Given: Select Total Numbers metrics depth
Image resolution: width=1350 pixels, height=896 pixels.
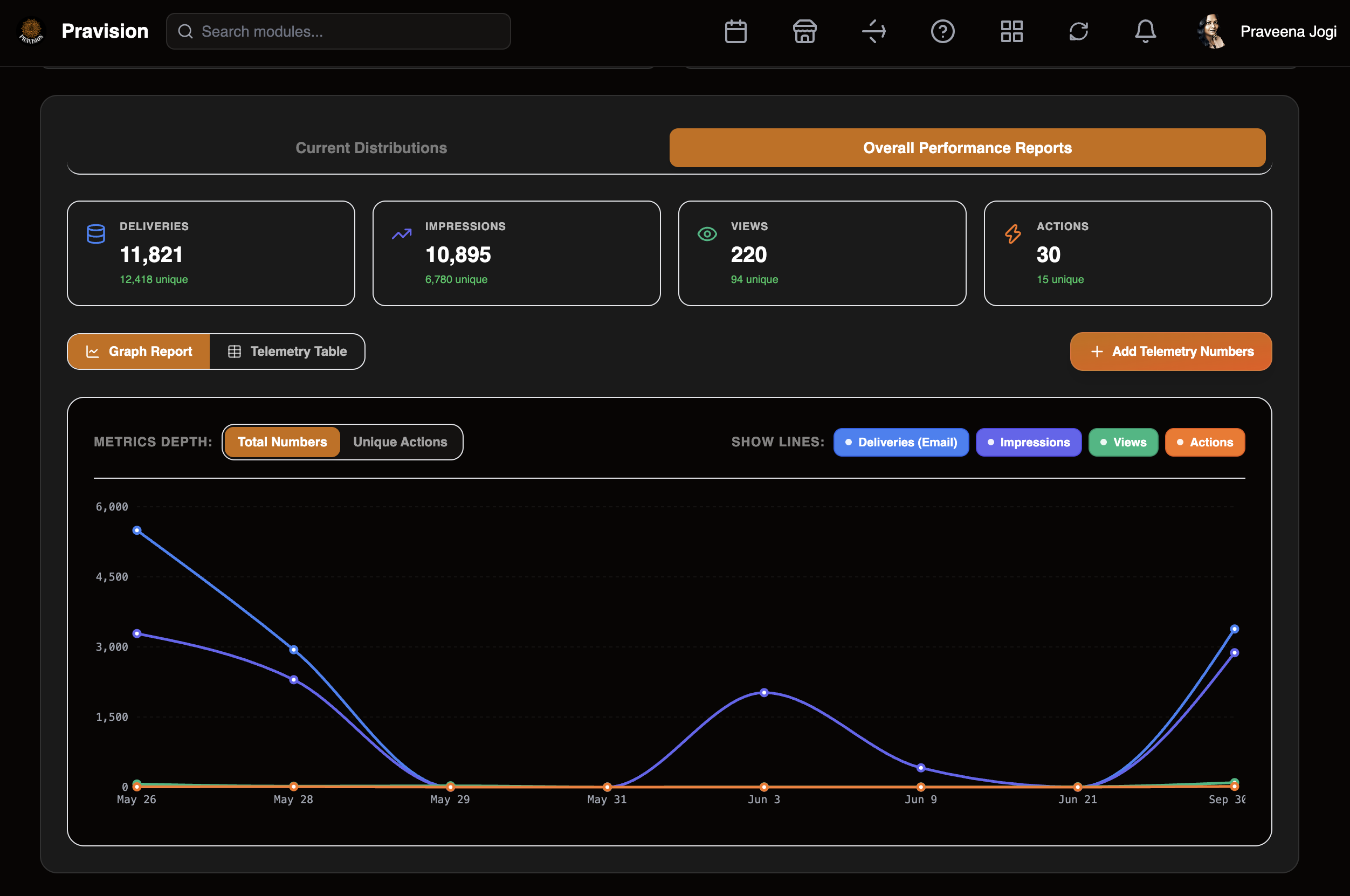Looking at the screenshot, I should (x=282, y=442).
